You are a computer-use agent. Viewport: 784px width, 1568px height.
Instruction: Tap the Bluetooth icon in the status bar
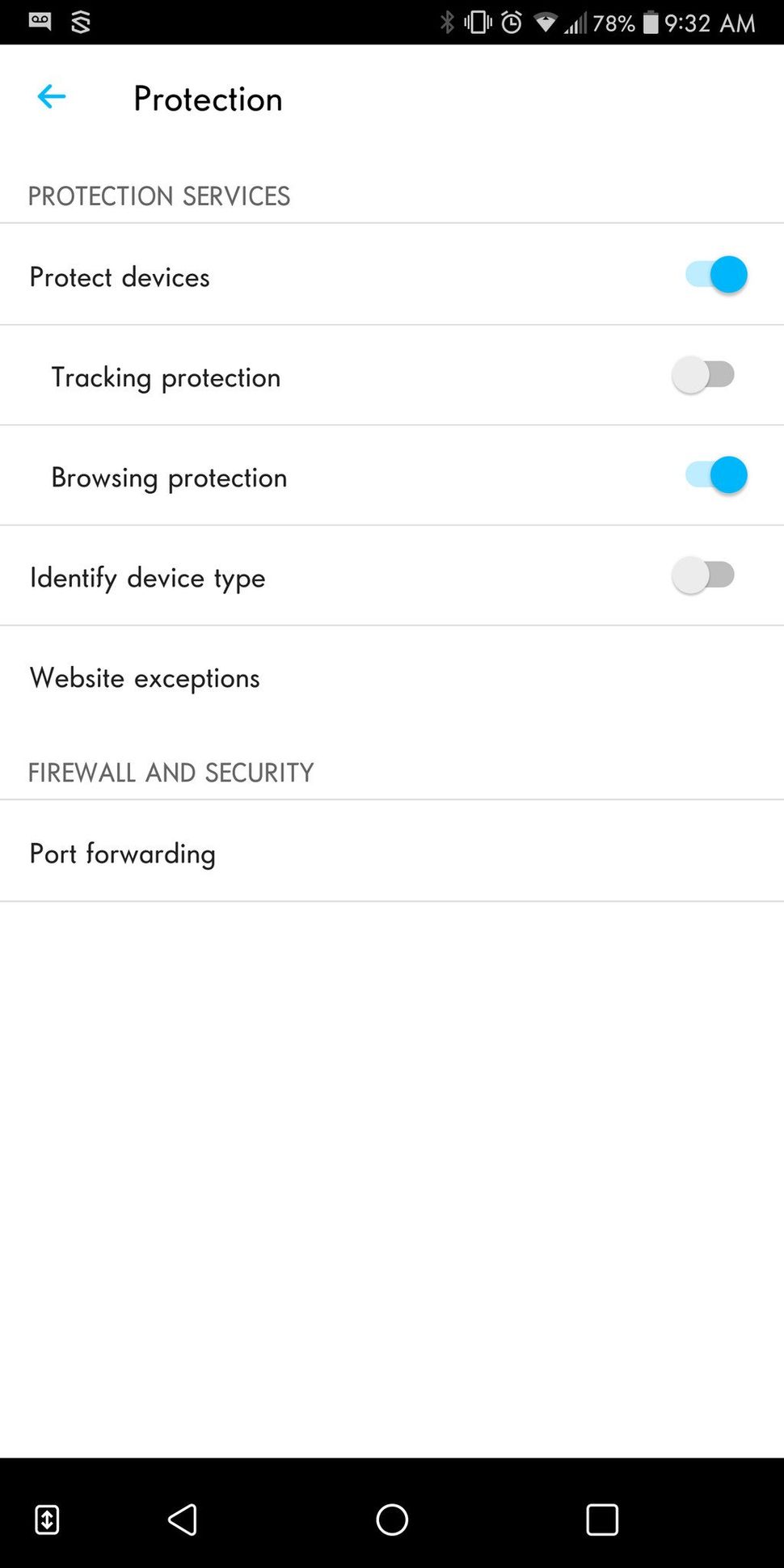[x=448, y=22]
